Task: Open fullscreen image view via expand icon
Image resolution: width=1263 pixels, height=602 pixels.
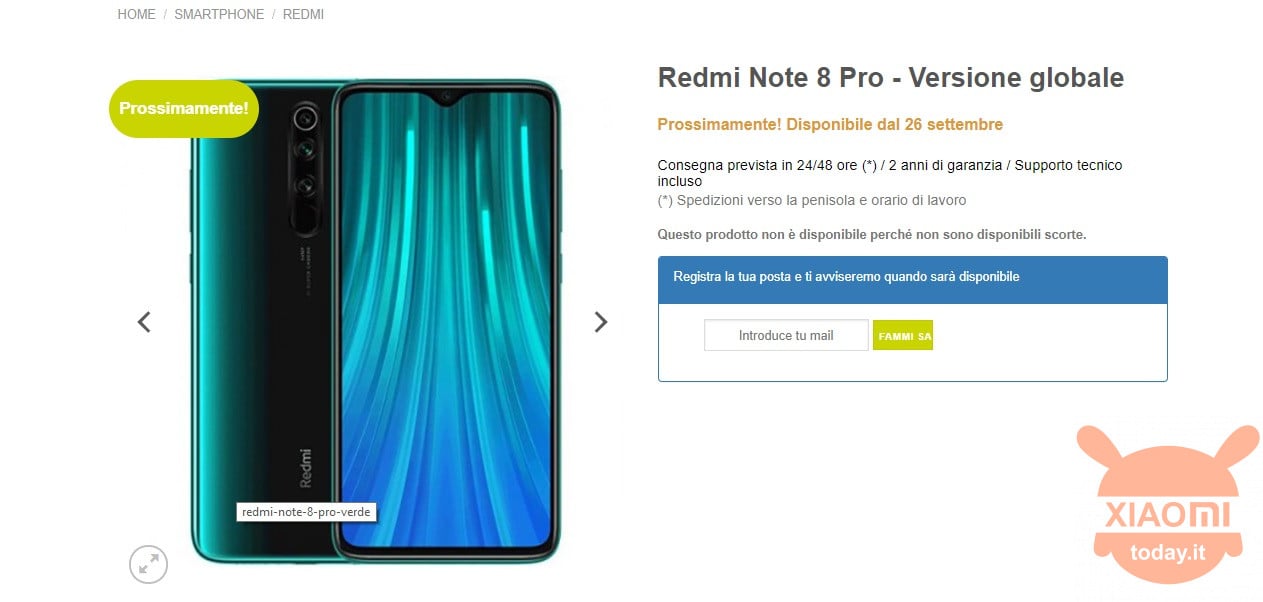Action: (148, 564)
